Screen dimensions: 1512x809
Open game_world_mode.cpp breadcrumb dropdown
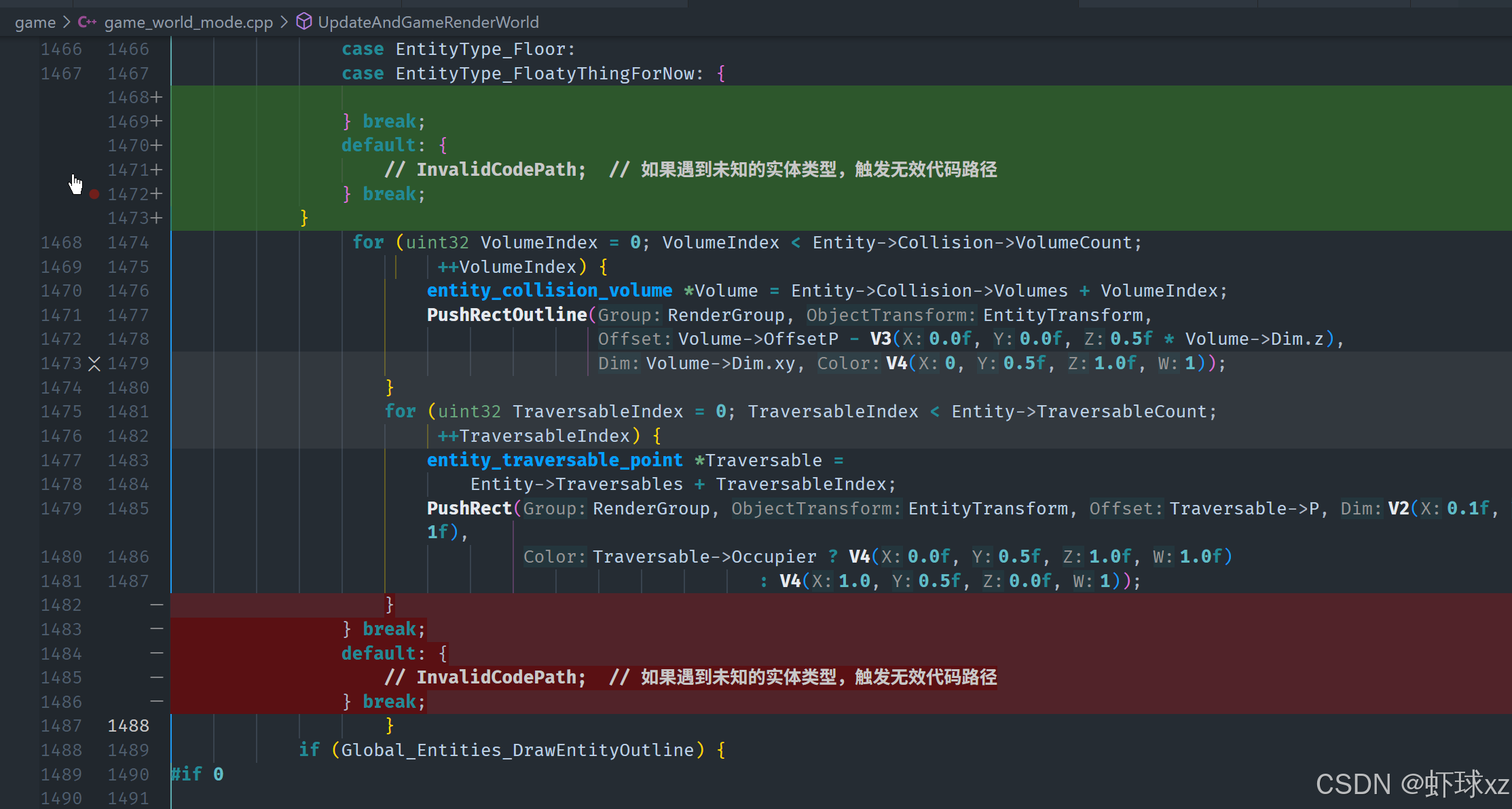tap(188, 22)
